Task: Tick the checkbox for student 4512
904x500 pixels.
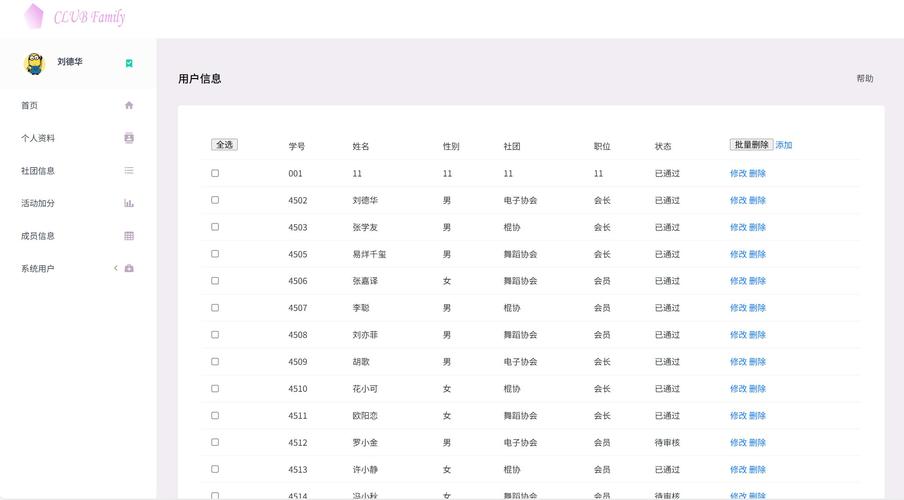Action: (x=215, y=442)
